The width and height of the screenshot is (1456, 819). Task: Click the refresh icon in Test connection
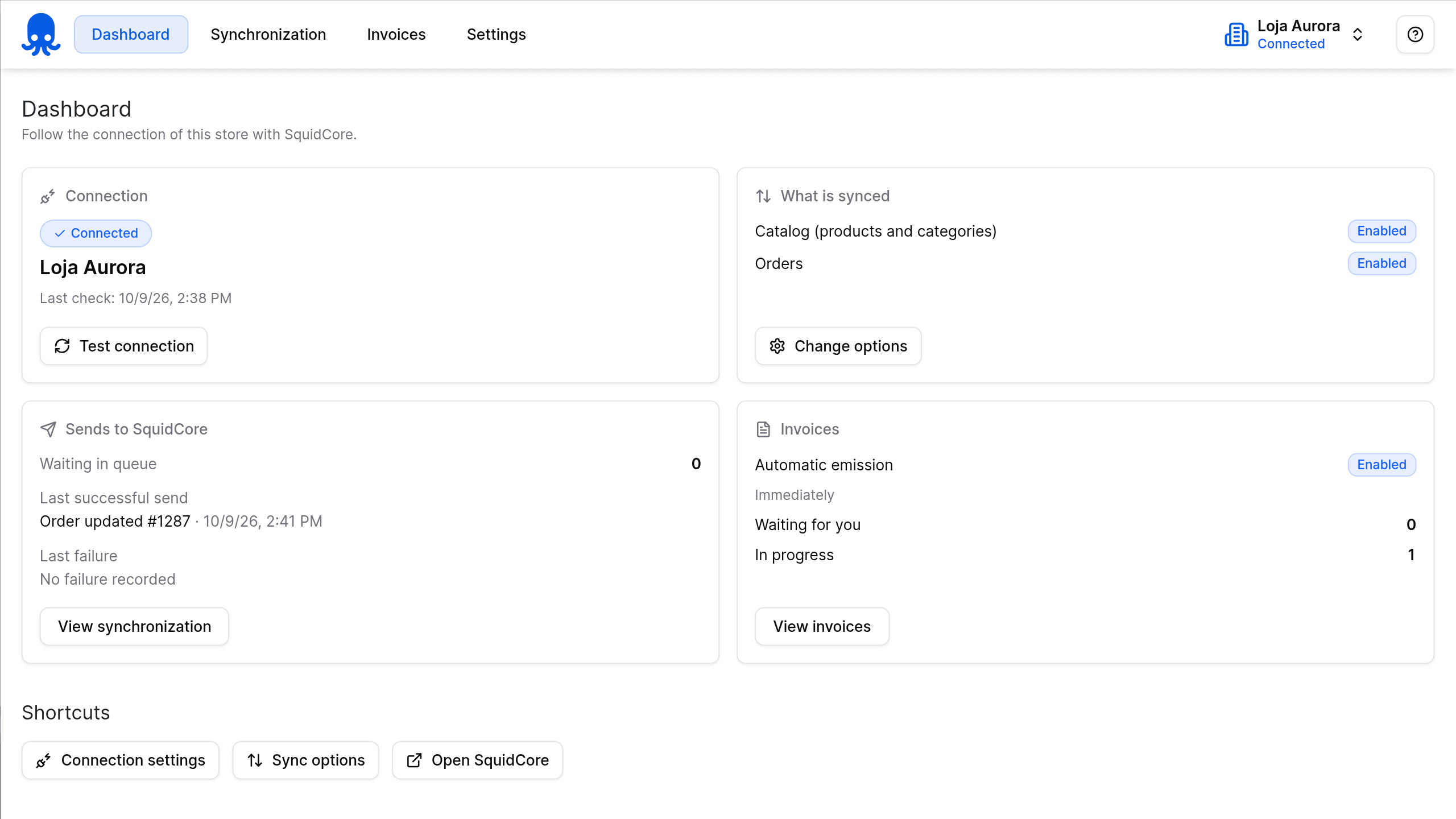coord(62,346)
